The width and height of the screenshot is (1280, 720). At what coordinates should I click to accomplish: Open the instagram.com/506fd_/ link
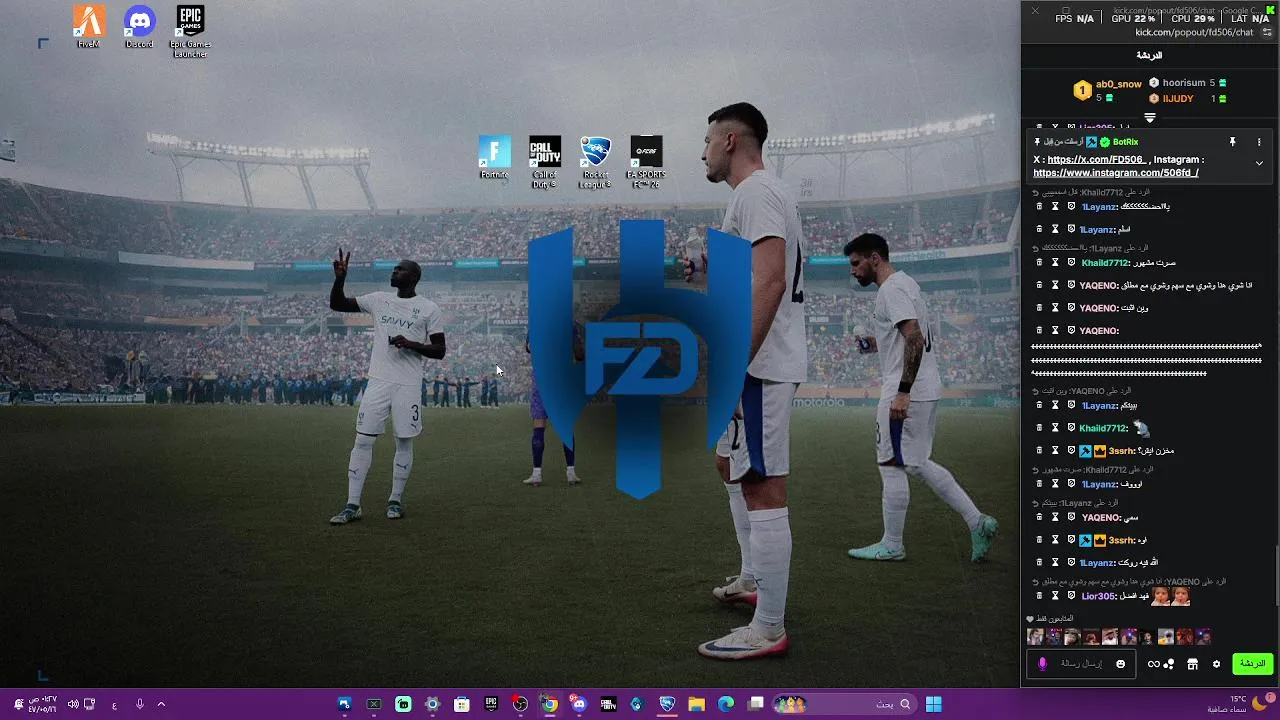[1116, 173]
